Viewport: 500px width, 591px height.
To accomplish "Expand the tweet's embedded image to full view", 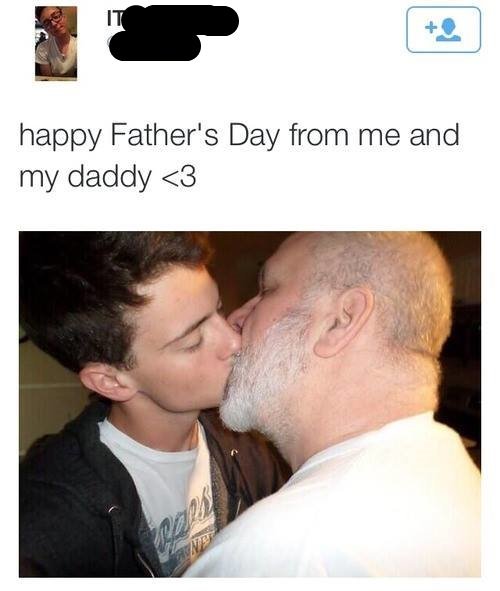I will coord(250,404).
